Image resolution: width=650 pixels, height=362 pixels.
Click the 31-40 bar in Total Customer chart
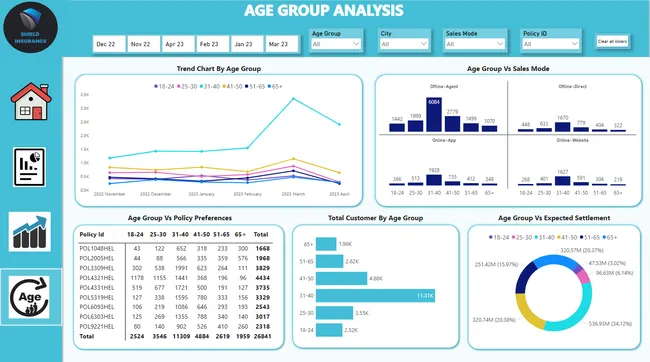point(375,296)
